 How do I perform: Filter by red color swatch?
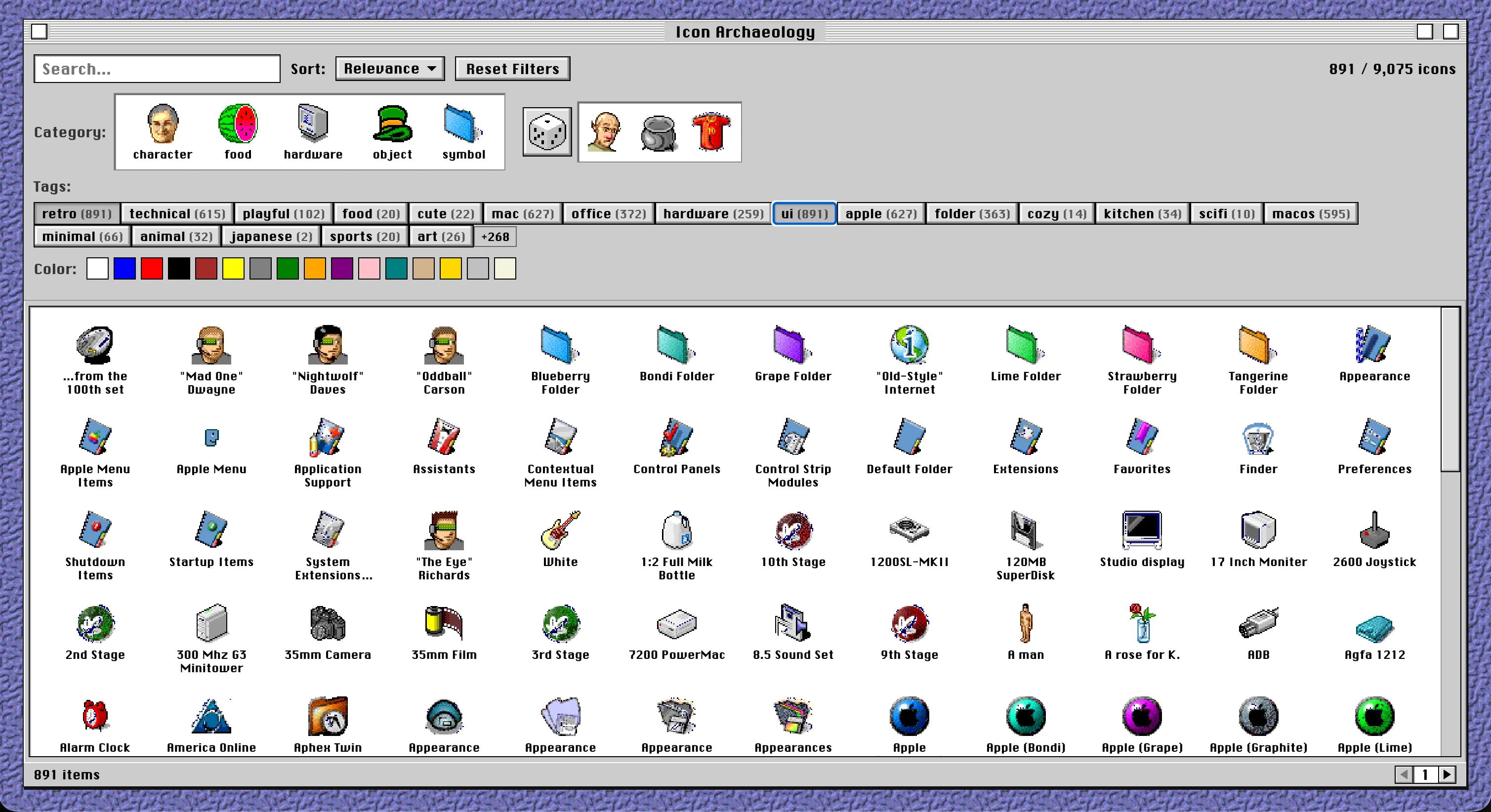pos(152,269)
